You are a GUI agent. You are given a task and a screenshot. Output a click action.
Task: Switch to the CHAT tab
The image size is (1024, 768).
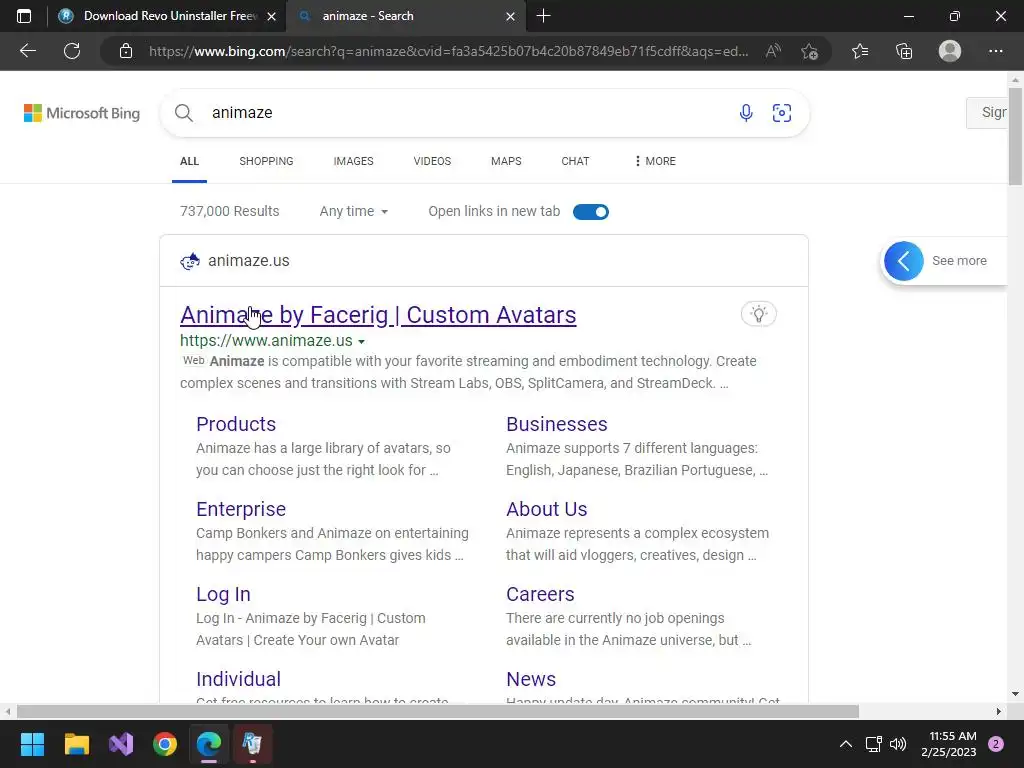pos(575,161)
